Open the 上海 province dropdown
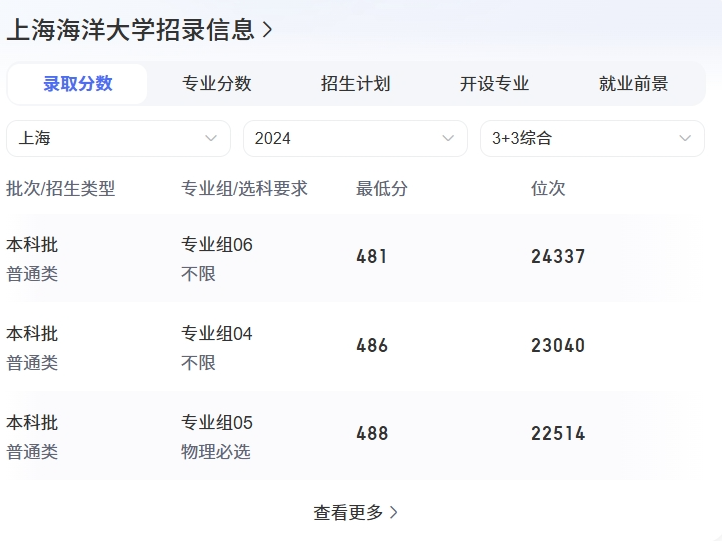 coord(118,138)
